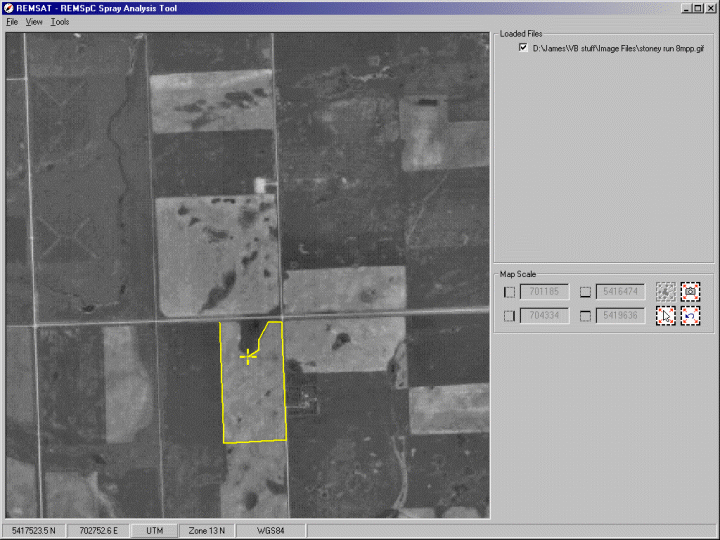Viewport: 720px width, 540px height.
Task: Click the REMSAT application icon in title bar
Action: point(8,7)
